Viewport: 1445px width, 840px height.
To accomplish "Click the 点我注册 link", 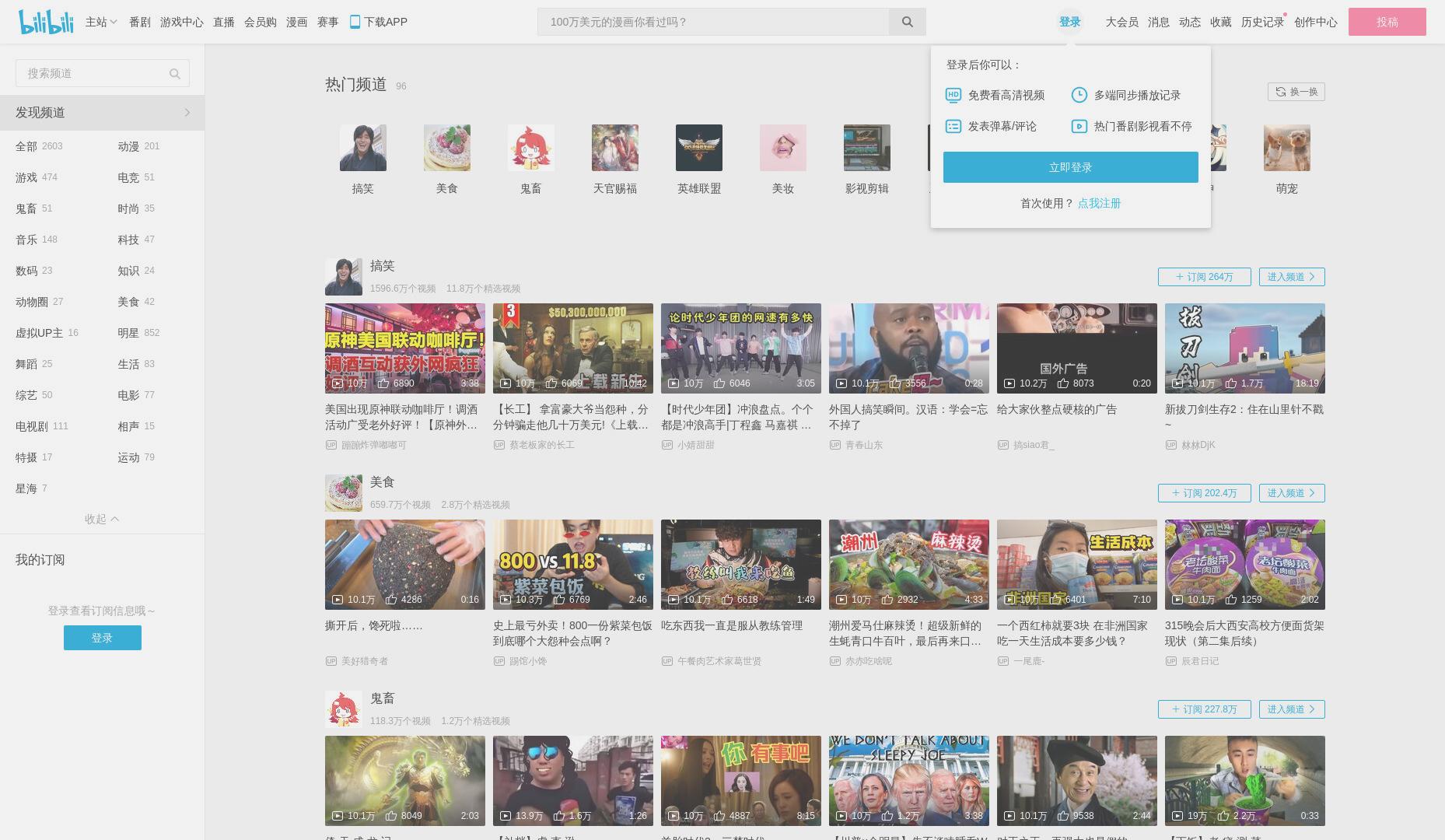I will coord(1099,203).
